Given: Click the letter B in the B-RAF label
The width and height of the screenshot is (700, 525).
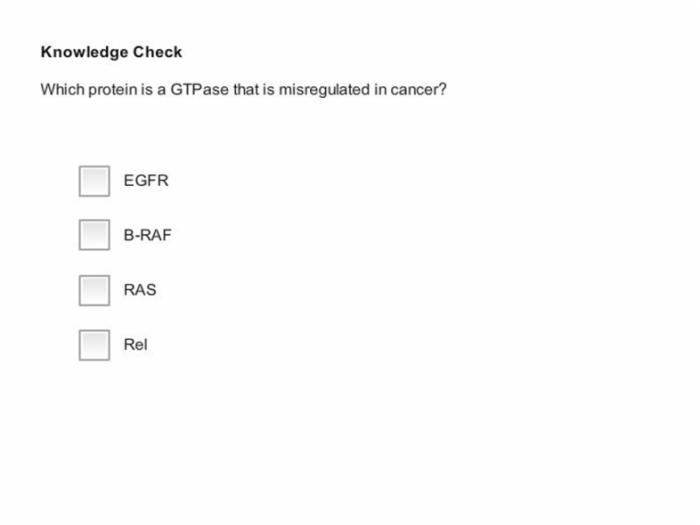Looking at the screenshot, I should pos(129,235).
